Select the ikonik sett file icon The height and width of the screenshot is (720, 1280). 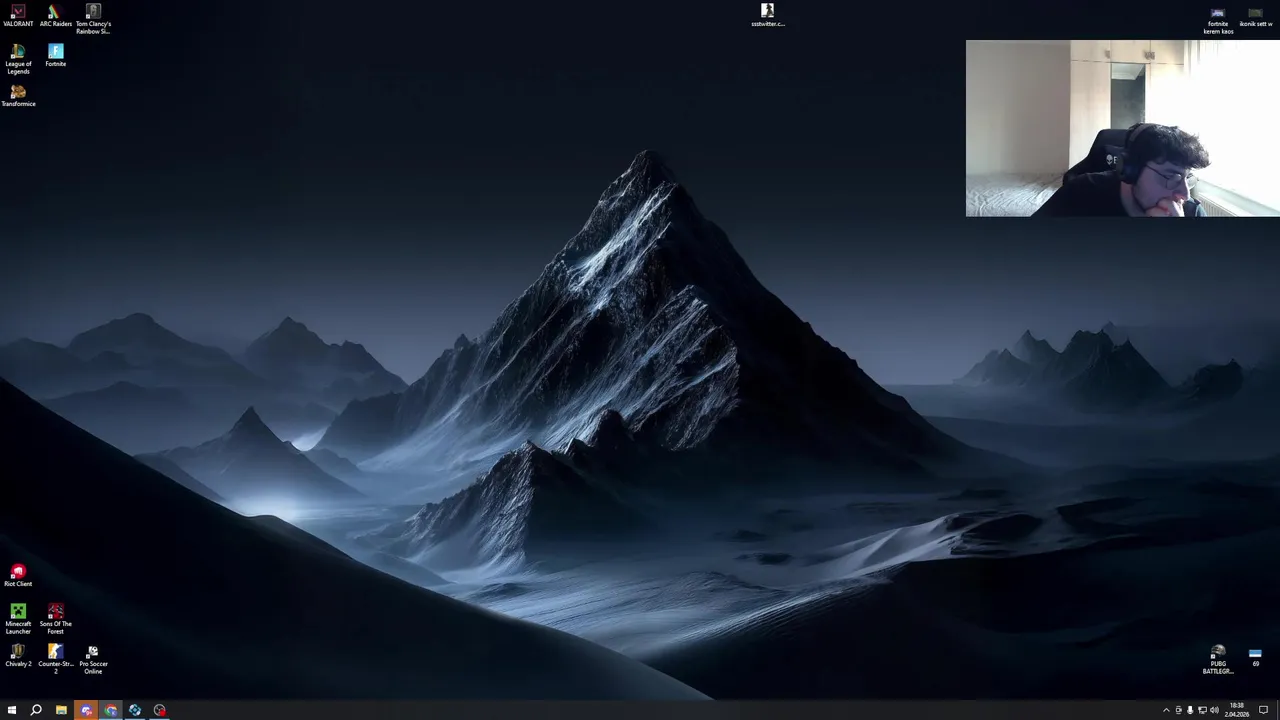point(1255,16)
